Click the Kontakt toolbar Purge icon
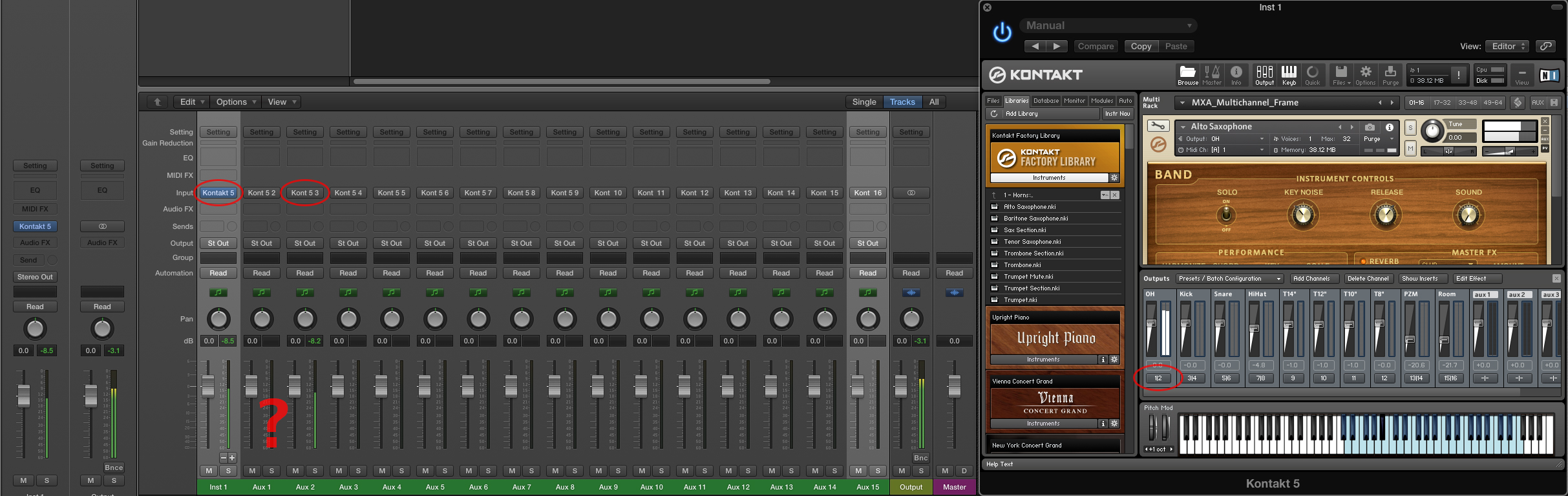Image resolution: width=1568 pixels, height=496 pixels. (1390, 75)
